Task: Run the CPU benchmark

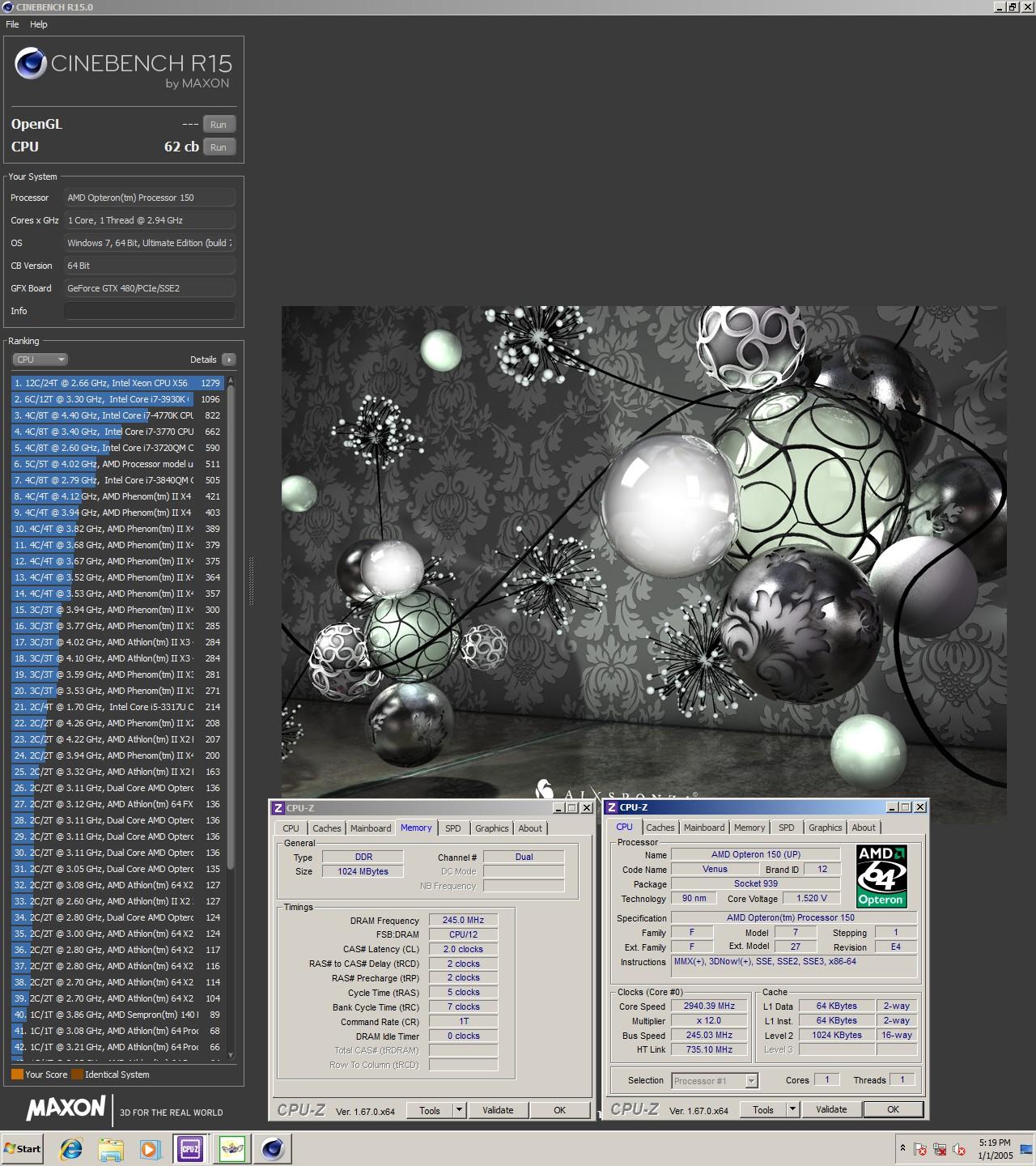Action: pos(219,147)
